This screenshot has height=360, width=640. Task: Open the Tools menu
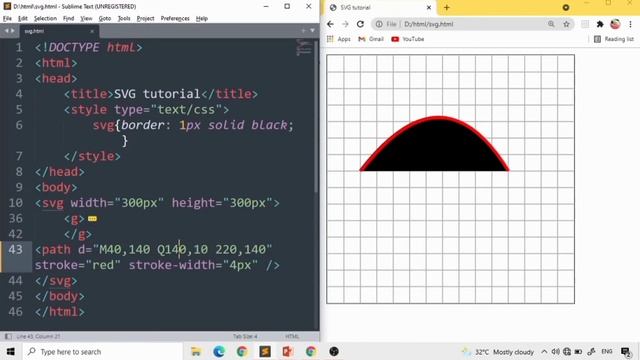(124, 18)
